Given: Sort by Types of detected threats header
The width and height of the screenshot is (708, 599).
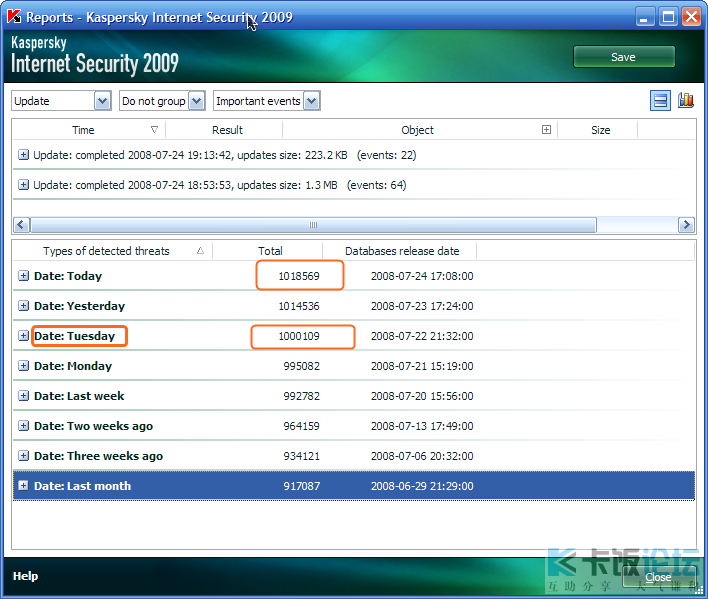Looking at the screenshot, I should [112, 251].
